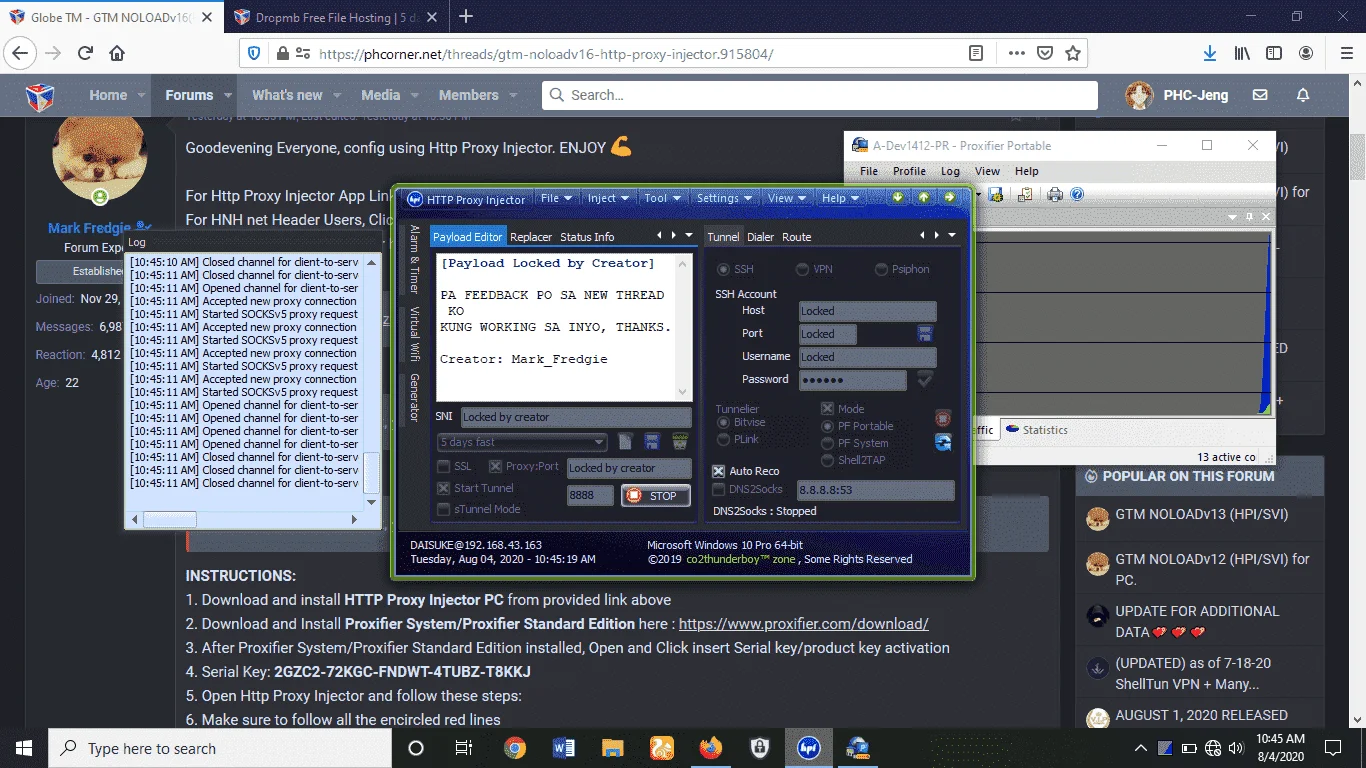Toggle the Start Tunnel checkbox
1366x768 pixels.
click(444, 488)
